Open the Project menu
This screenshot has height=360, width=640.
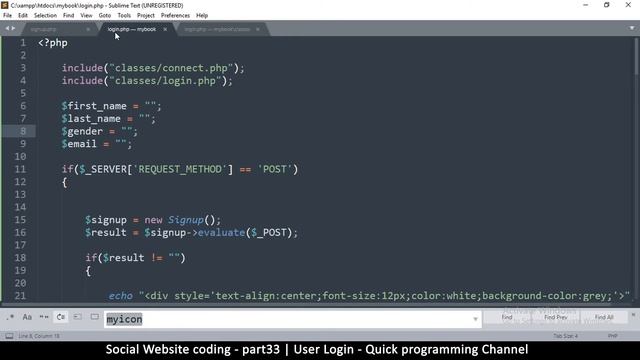(146, 16)
